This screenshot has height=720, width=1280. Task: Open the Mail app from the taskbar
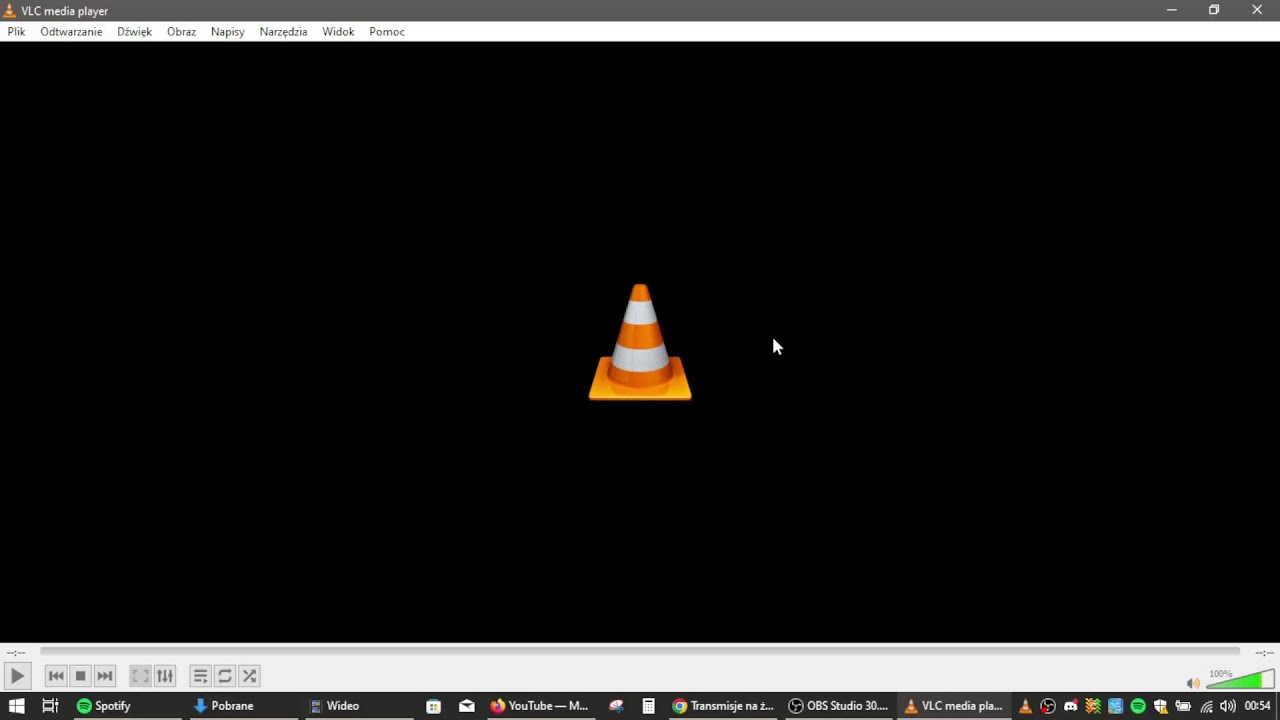point(466,706)
